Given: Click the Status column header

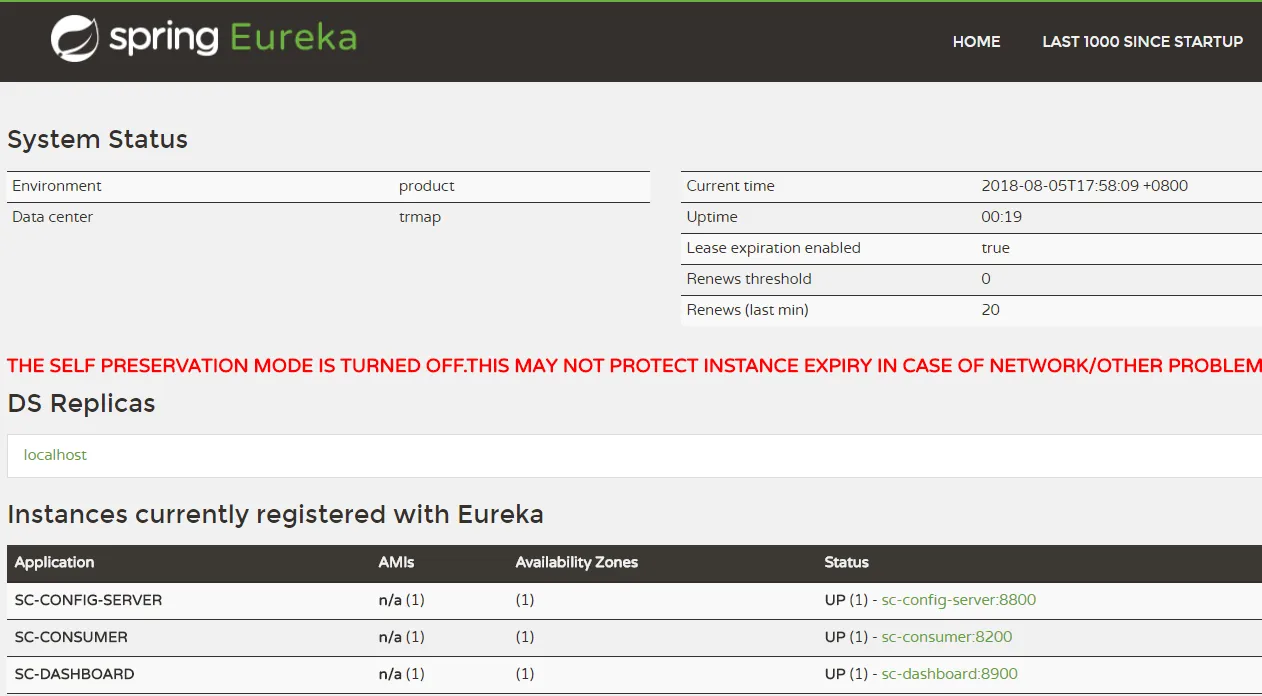Looking at the screenshot, I should (847, 562).
